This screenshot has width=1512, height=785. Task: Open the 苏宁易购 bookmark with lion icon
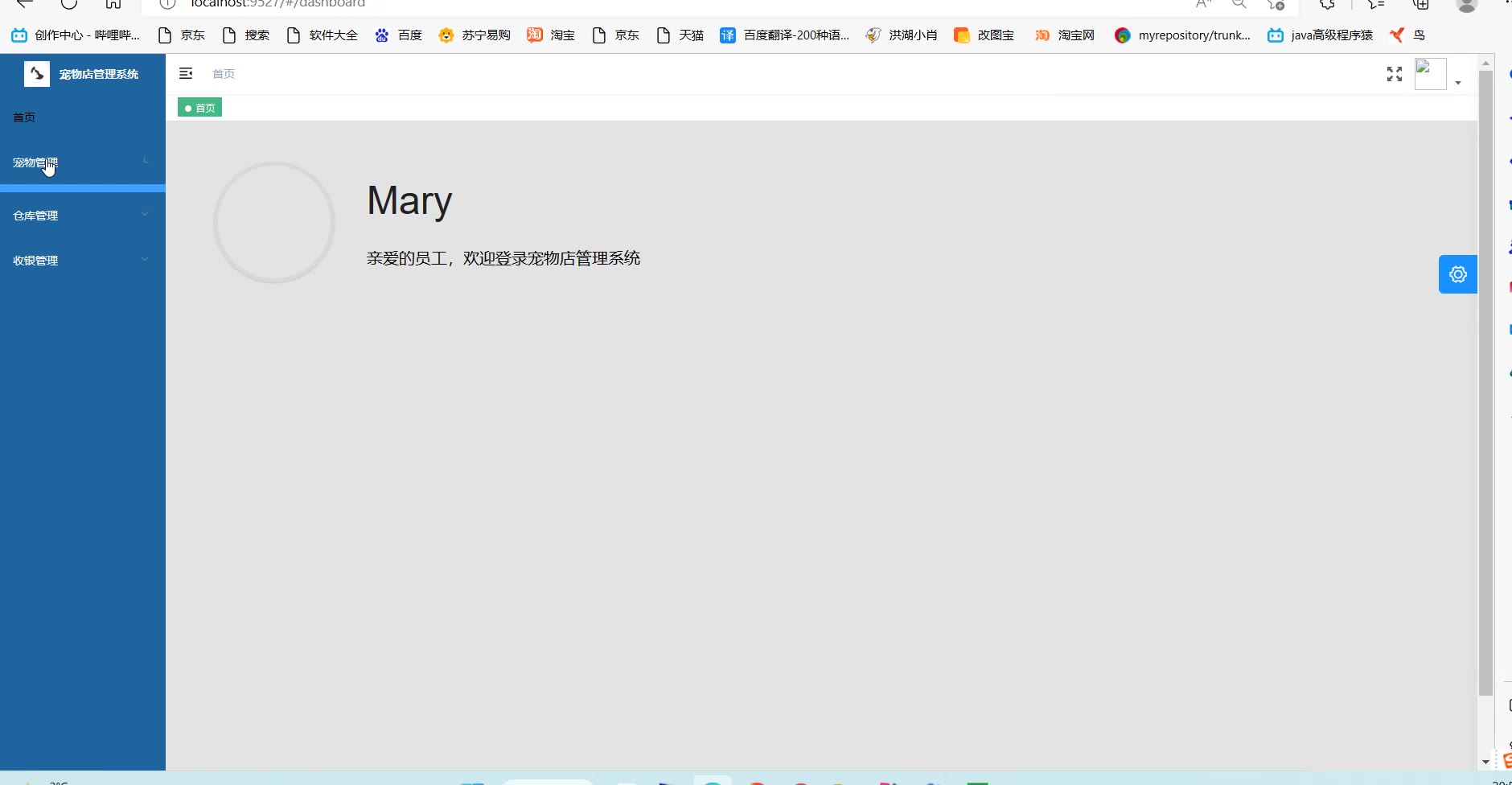click(475, 35)
